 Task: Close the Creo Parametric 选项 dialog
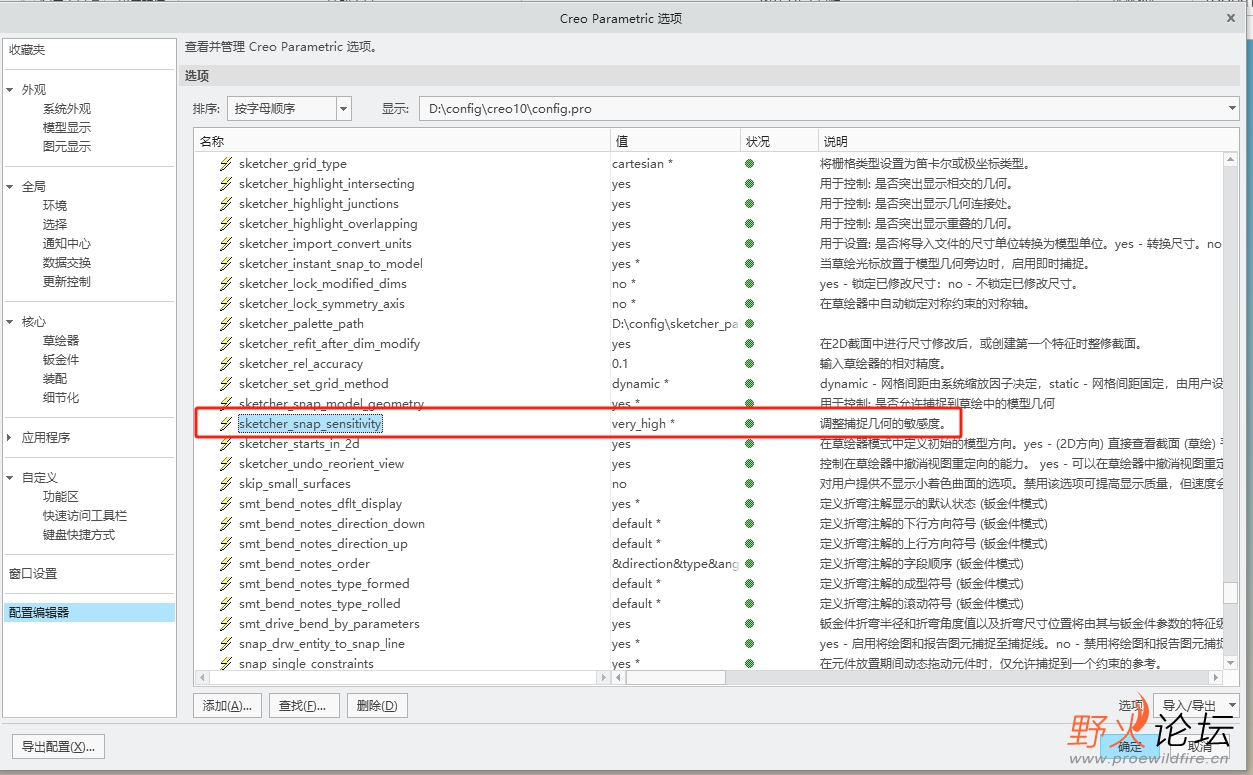pyautogui.click(x=1231, y=18)
